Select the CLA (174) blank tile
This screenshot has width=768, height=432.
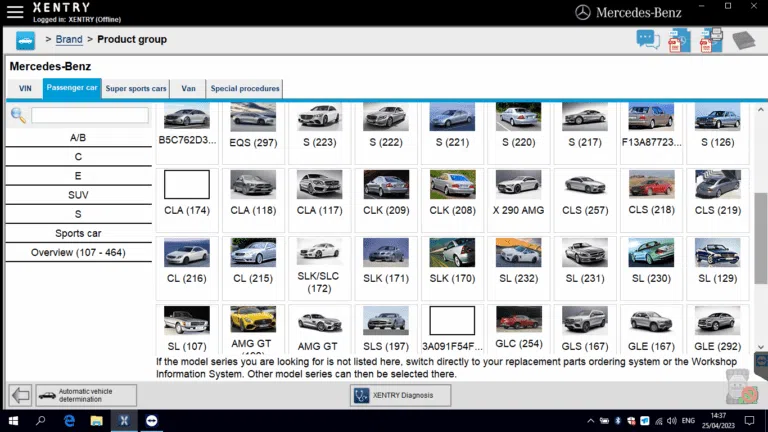tap(187, 199)
